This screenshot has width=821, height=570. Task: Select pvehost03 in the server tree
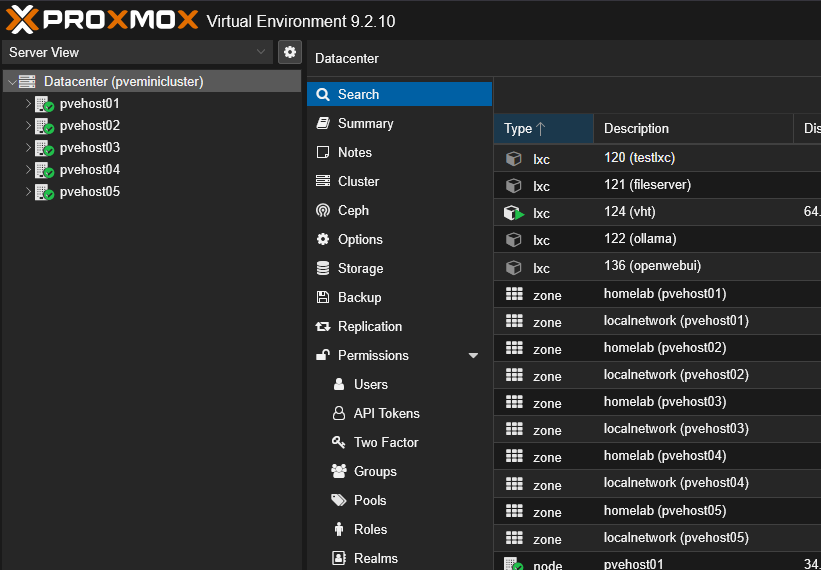tap(152, 148)
